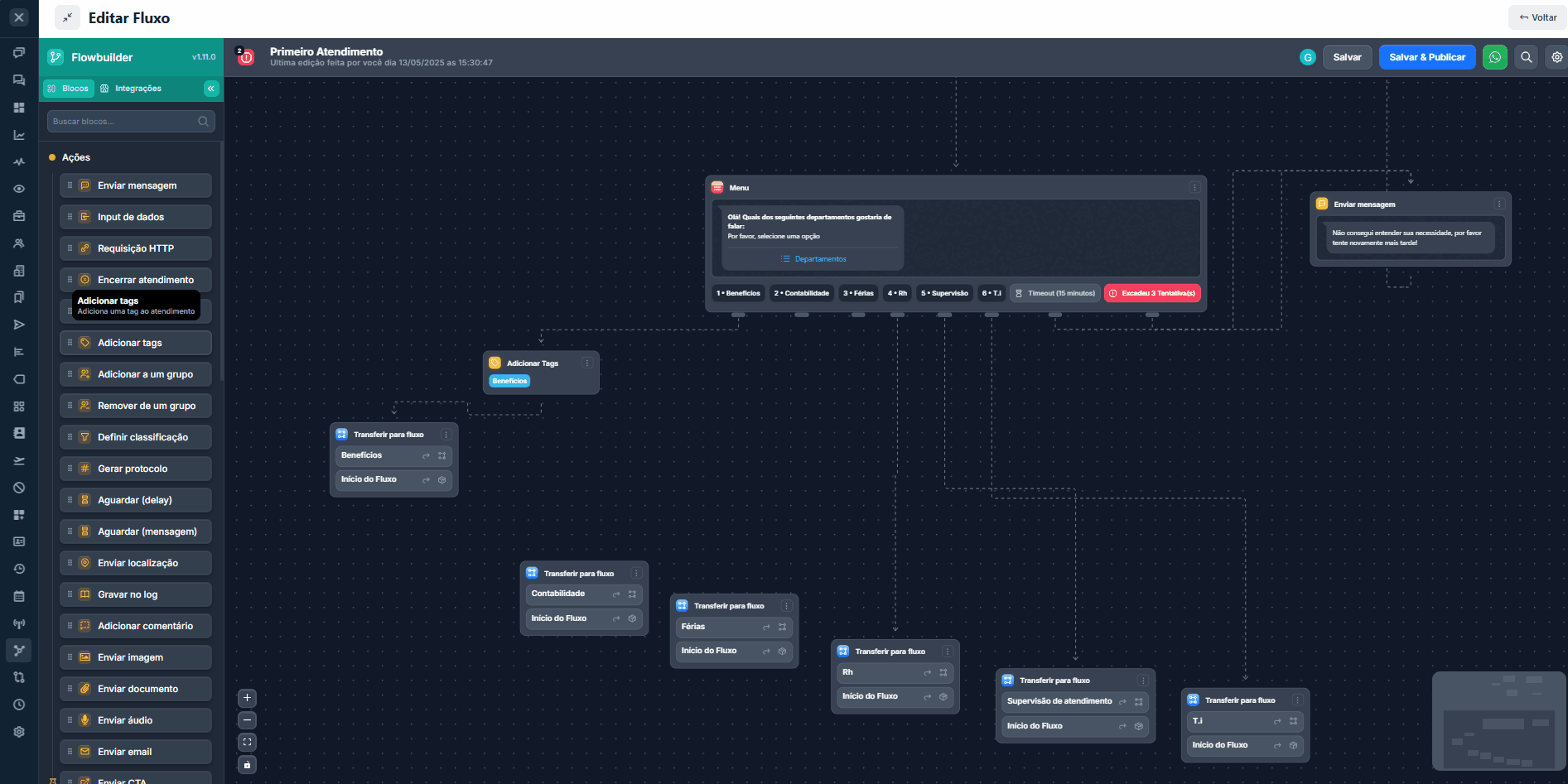Open options of Férias transfer node
The image size is (1568, 784).
click(786, 606)
